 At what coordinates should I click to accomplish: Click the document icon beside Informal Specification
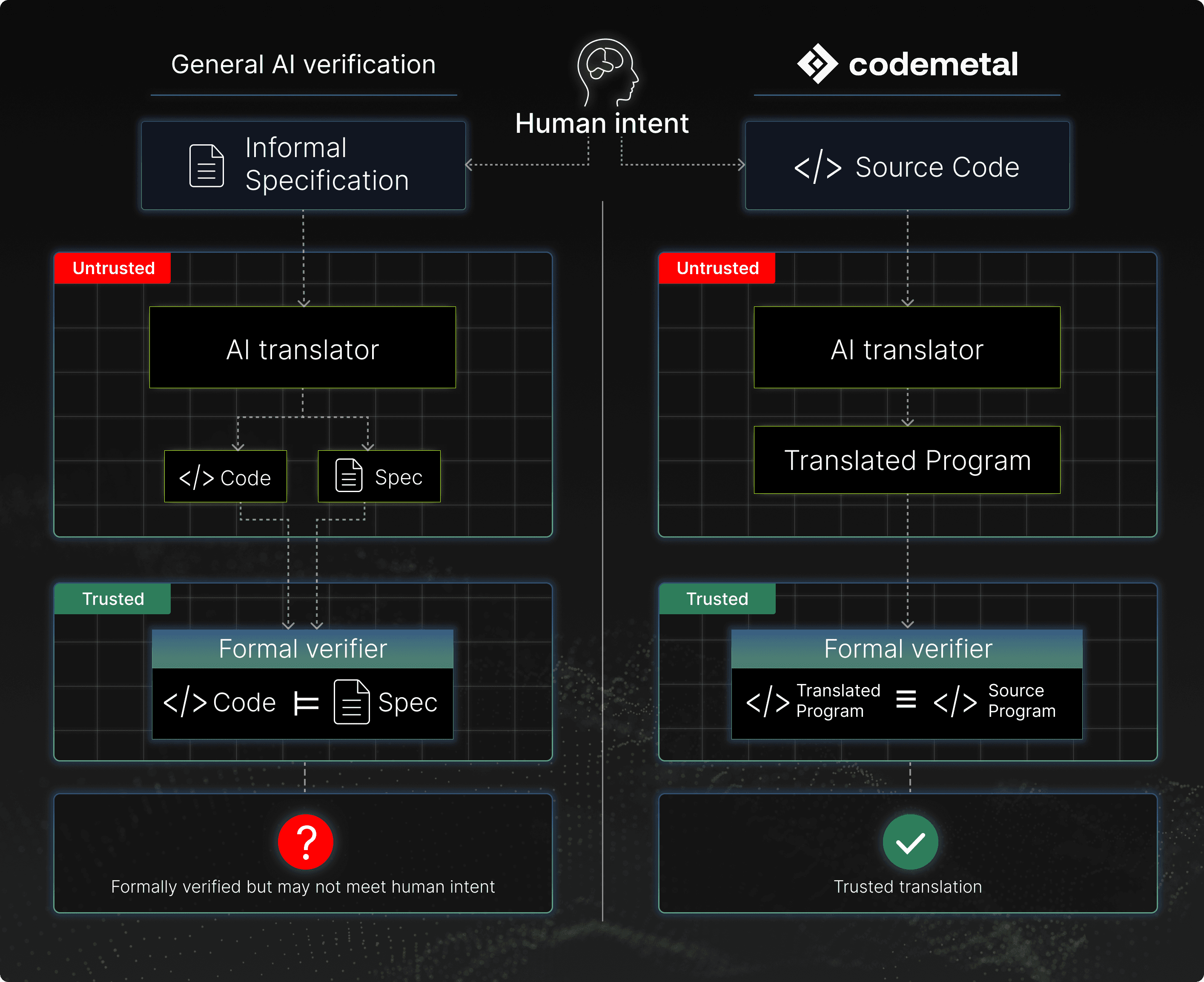coord(206,166)
